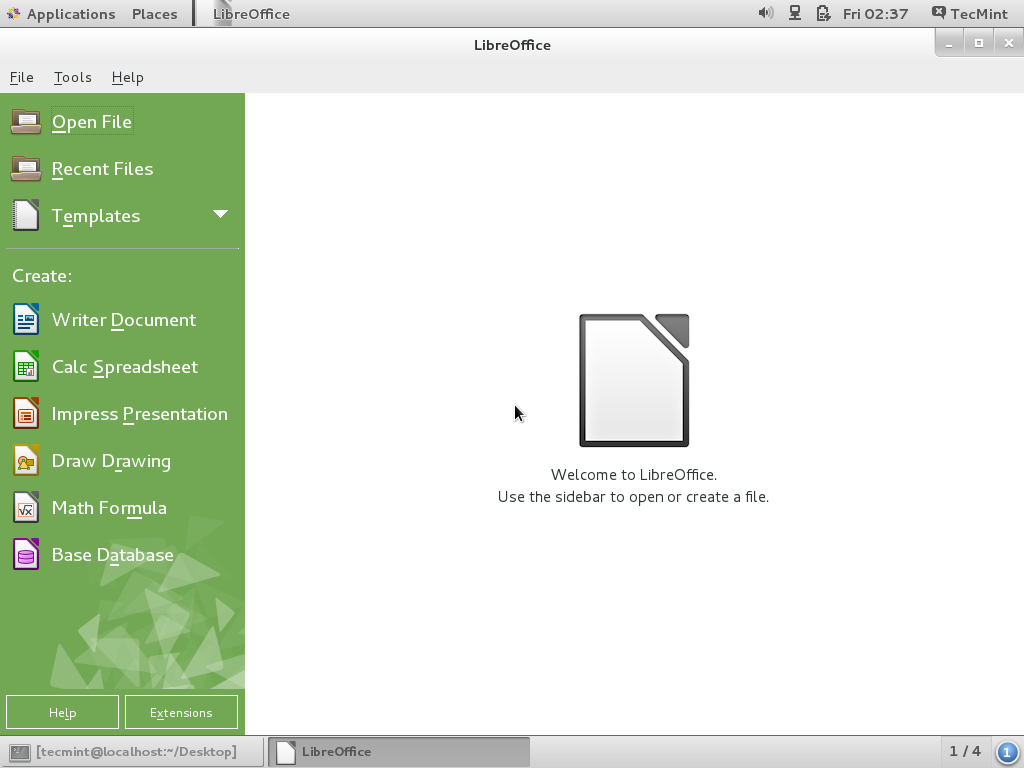Image resolution: width=1024 pixels, height=768 pixels.
Task: Create a new Draw Drawing
Action: [x=111, y=460]
